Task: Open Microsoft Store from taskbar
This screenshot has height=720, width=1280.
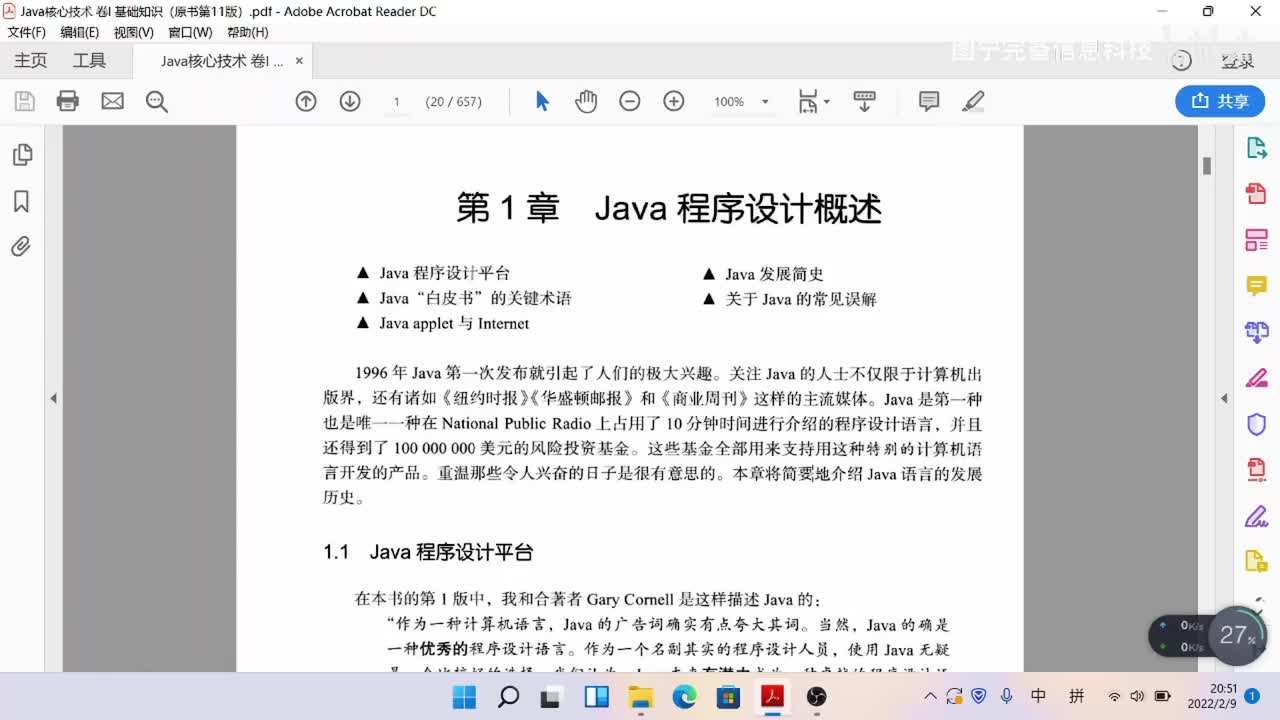Action: point(728,697)
